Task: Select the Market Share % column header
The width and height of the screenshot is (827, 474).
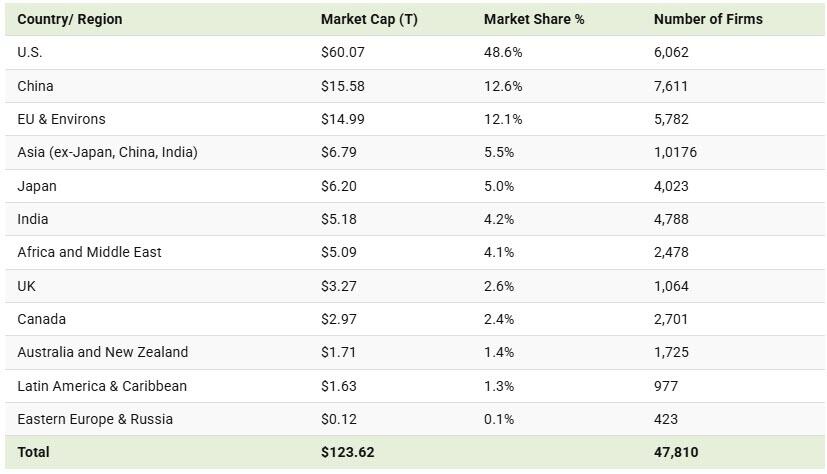Action: coord(533,19)
